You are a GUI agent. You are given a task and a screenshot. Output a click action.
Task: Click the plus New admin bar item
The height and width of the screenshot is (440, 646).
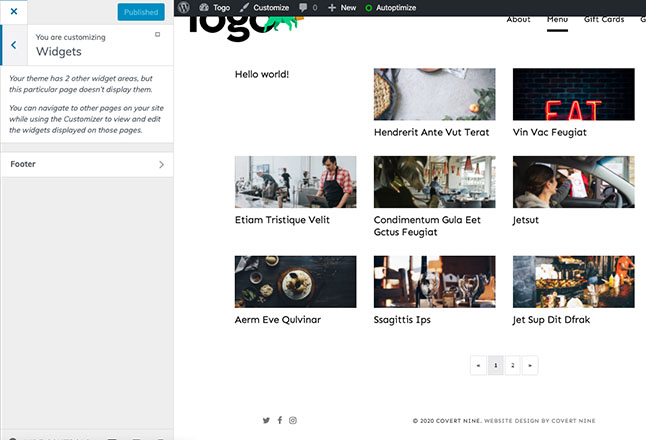coord(342,7)
